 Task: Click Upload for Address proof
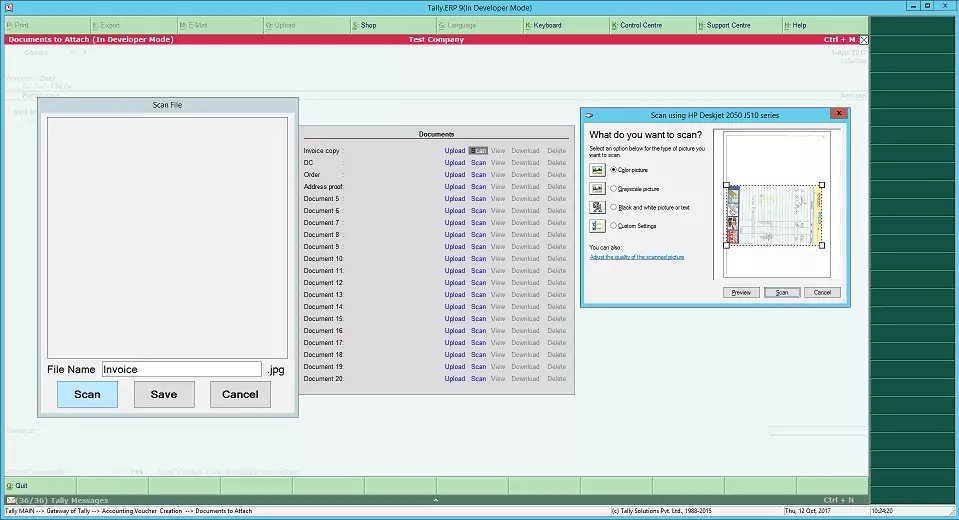point(454,187)
